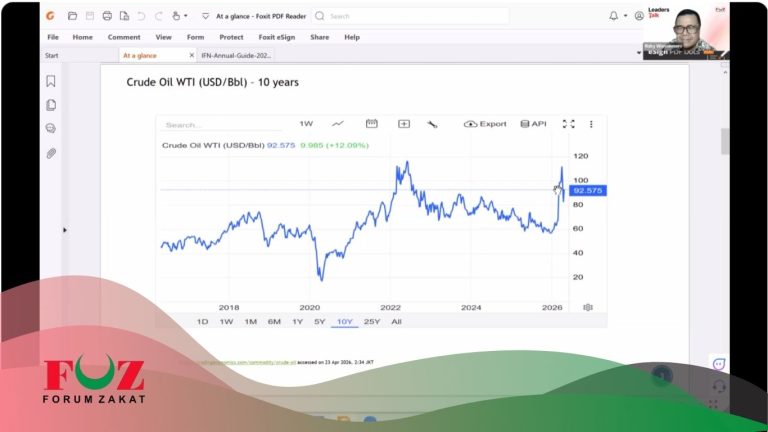Open the Bookmarks panel in sidebar
This screenshot has width=768, height=432.
(51, 82)
